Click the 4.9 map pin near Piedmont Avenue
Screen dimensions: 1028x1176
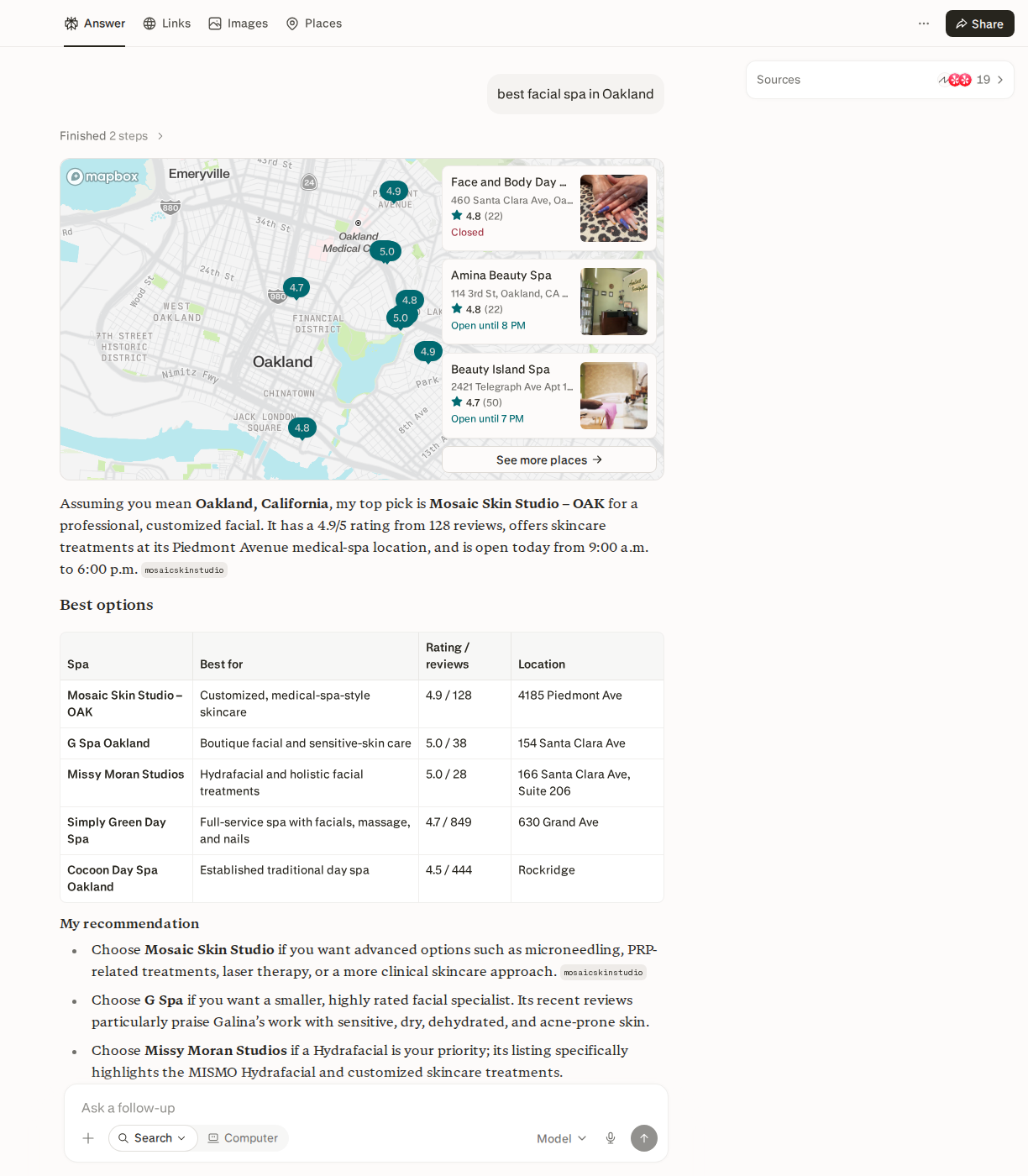click(x=394, y=192)
